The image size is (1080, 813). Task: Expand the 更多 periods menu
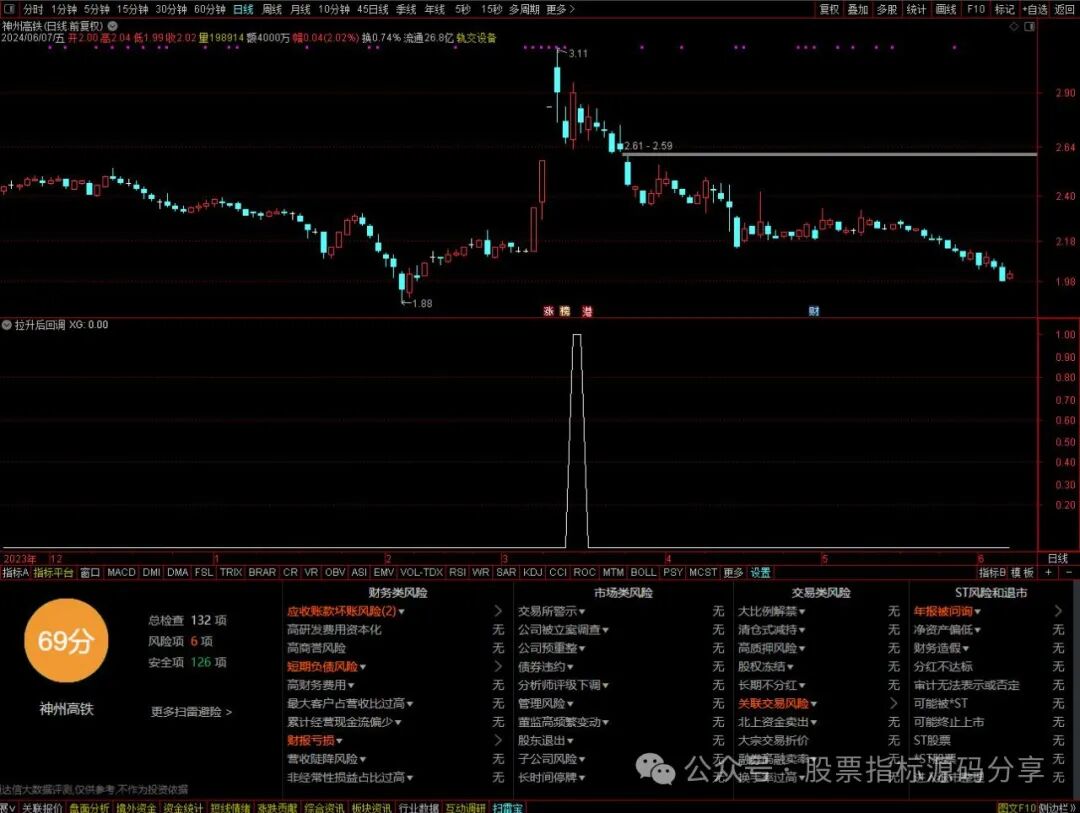pyautogui.click(x=560, y=9)
